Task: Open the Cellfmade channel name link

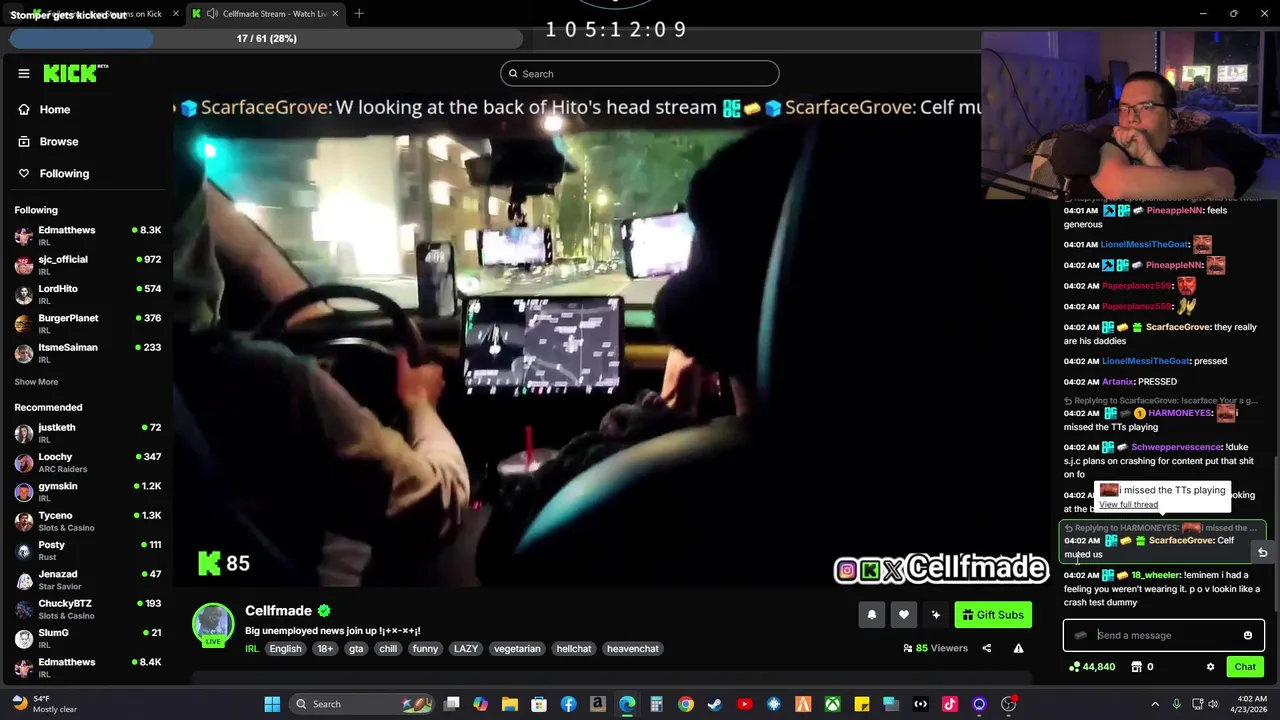Action: pos(278,610)
